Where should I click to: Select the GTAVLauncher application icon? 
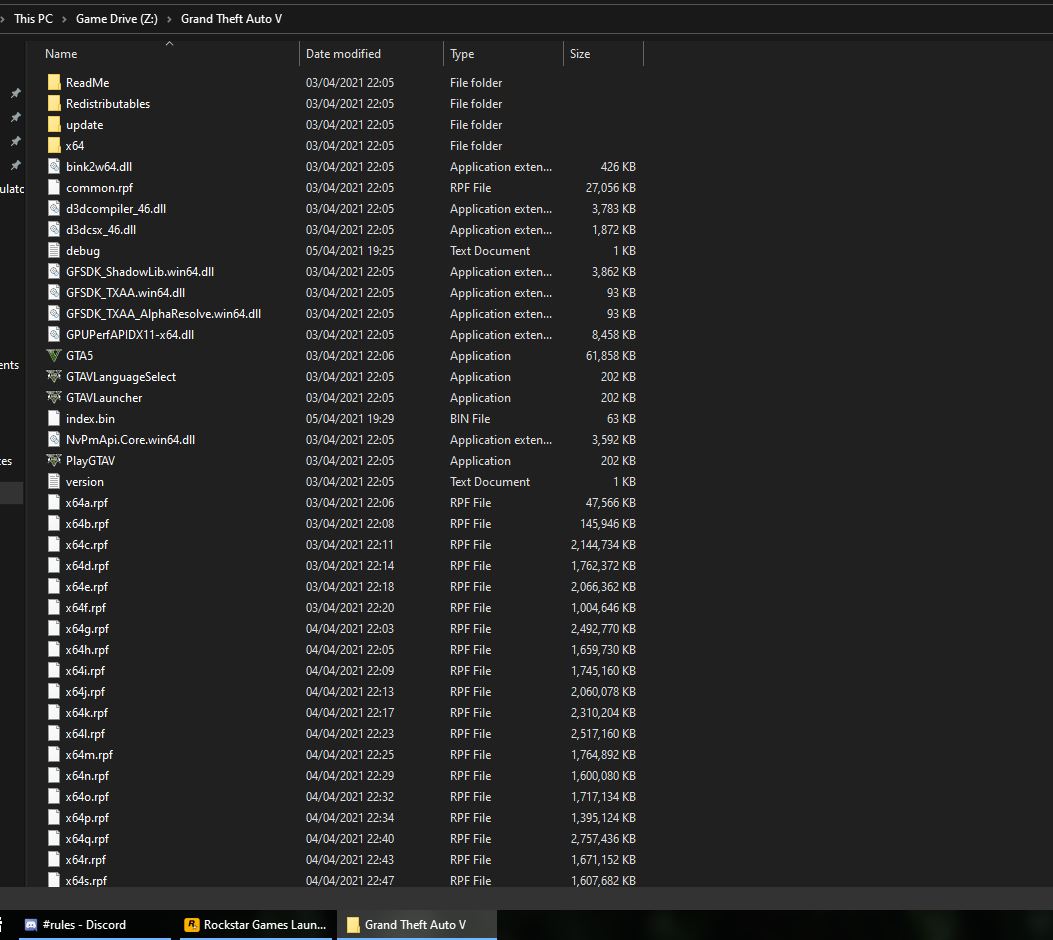(x=54, y=398)
